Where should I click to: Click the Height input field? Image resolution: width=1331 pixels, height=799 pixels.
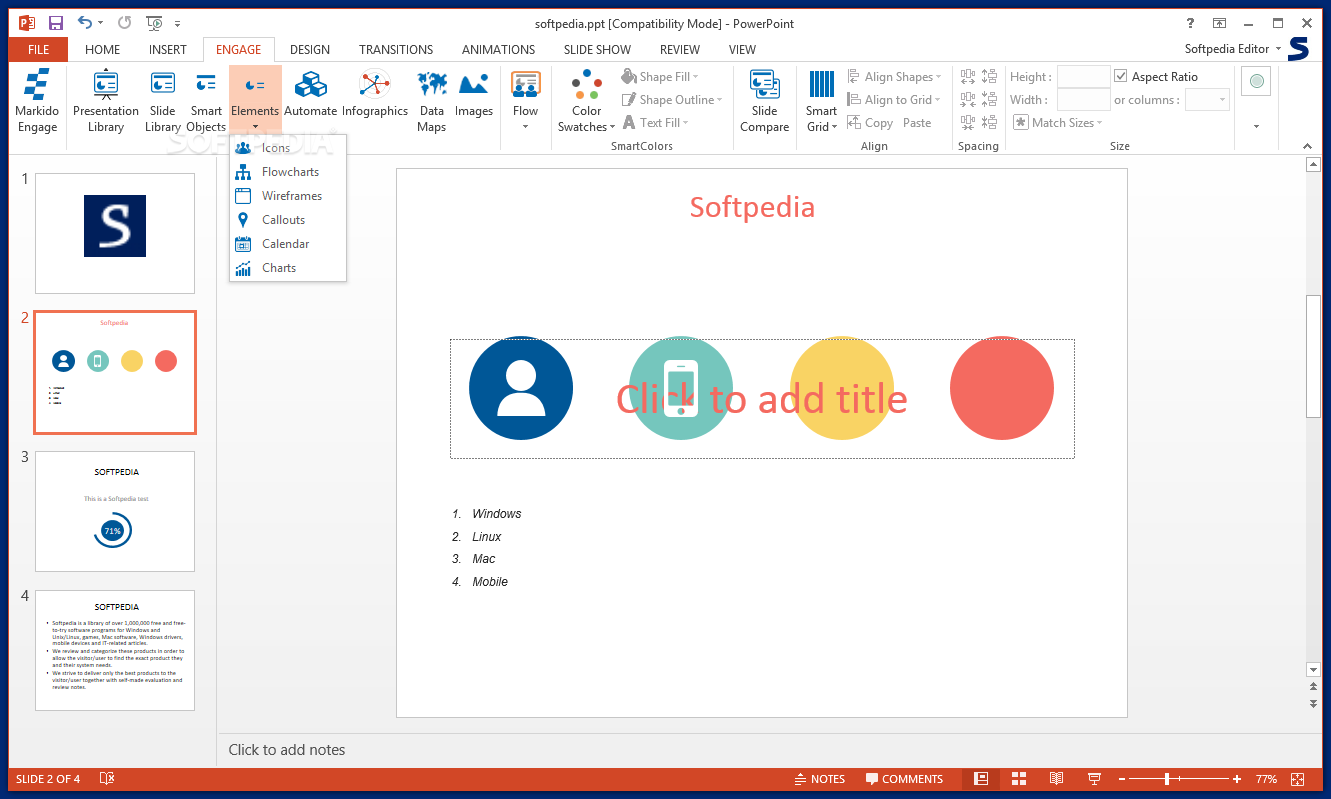pos(1084,76)
